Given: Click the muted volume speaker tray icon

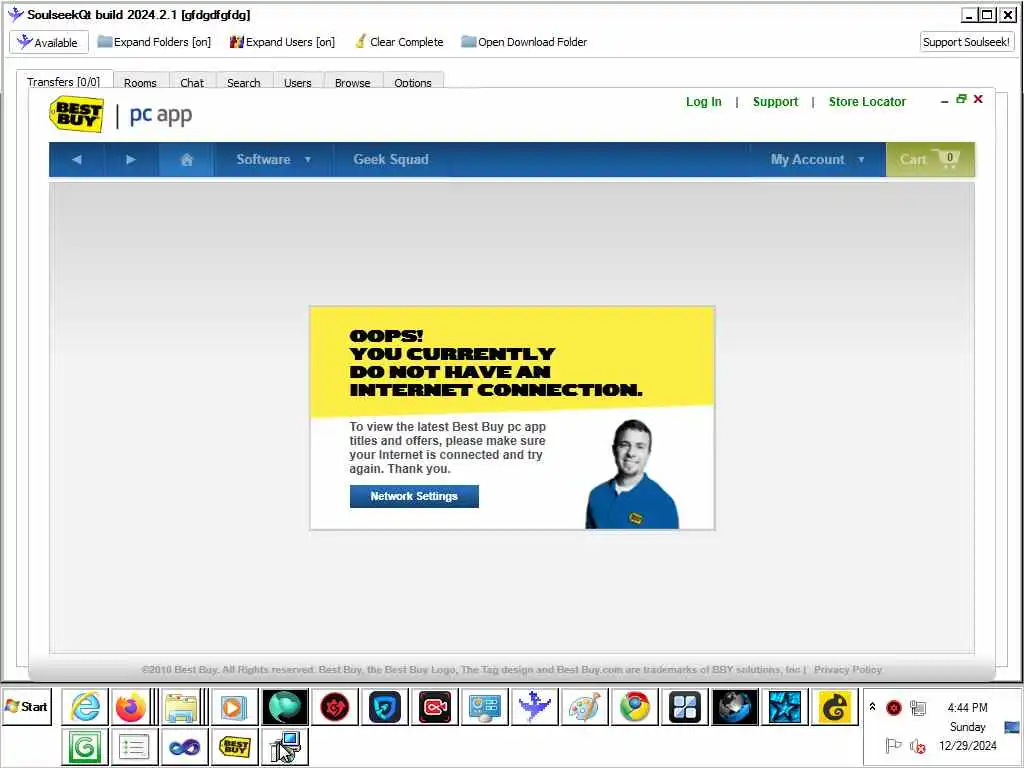Looking at the screenshot, I should point(918,745).
